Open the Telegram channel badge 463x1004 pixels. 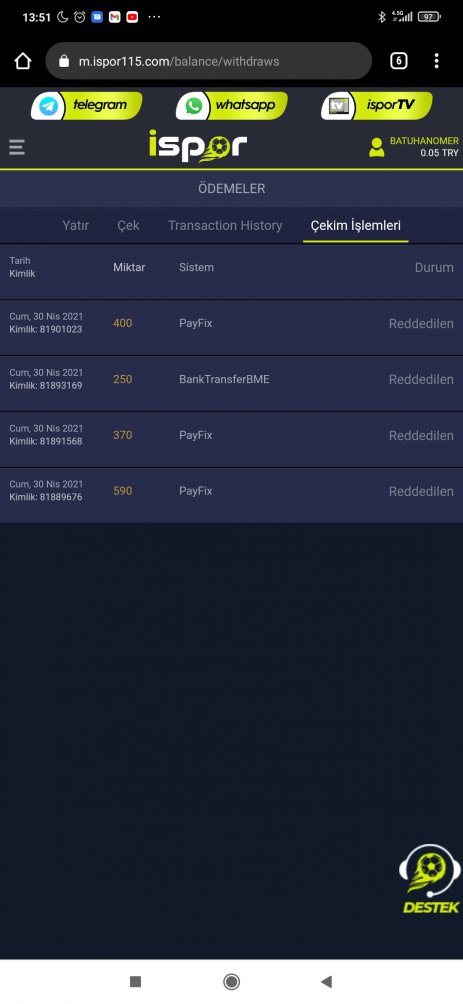pos(86,106)
